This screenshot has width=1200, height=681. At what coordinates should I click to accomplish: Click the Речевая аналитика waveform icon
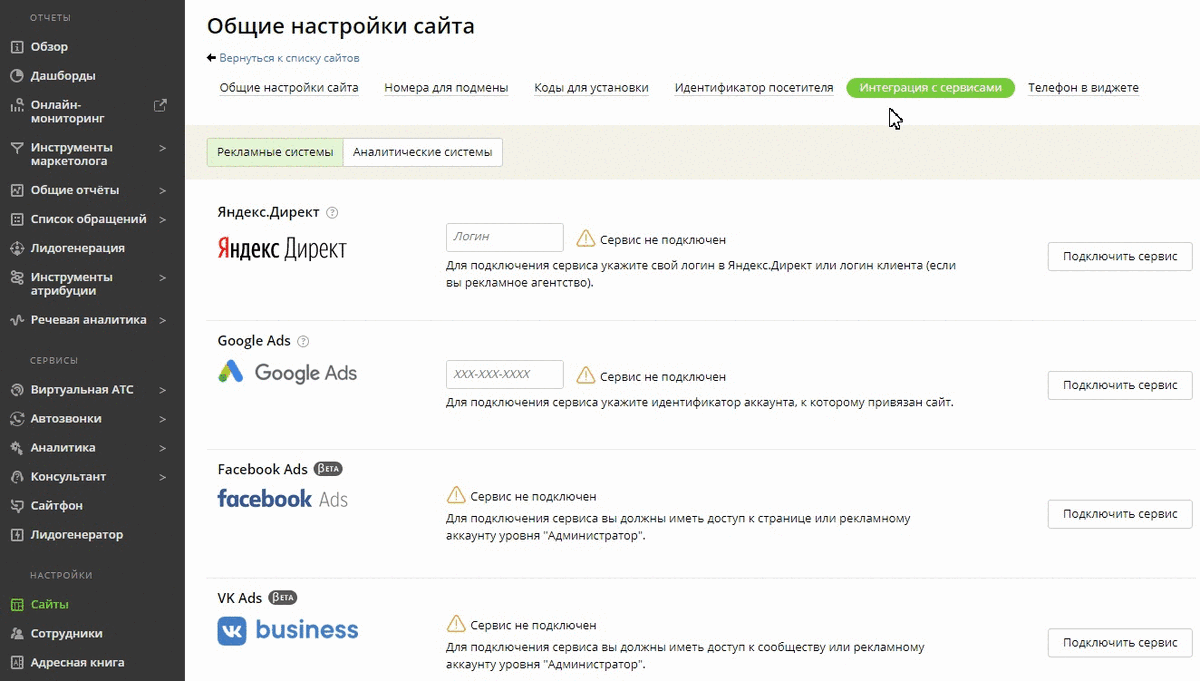pyautogui.click(x=16, y=320)
